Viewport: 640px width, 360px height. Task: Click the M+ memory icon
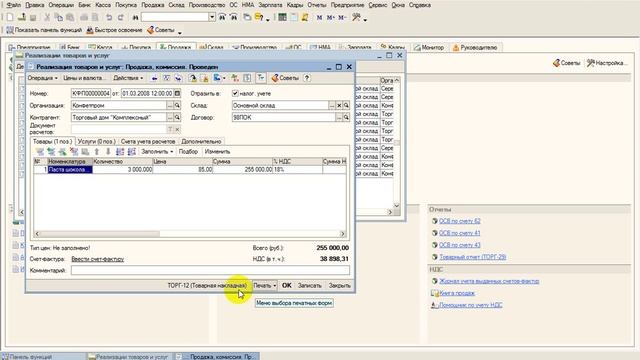pyautogui.click(x=331, y=17)
